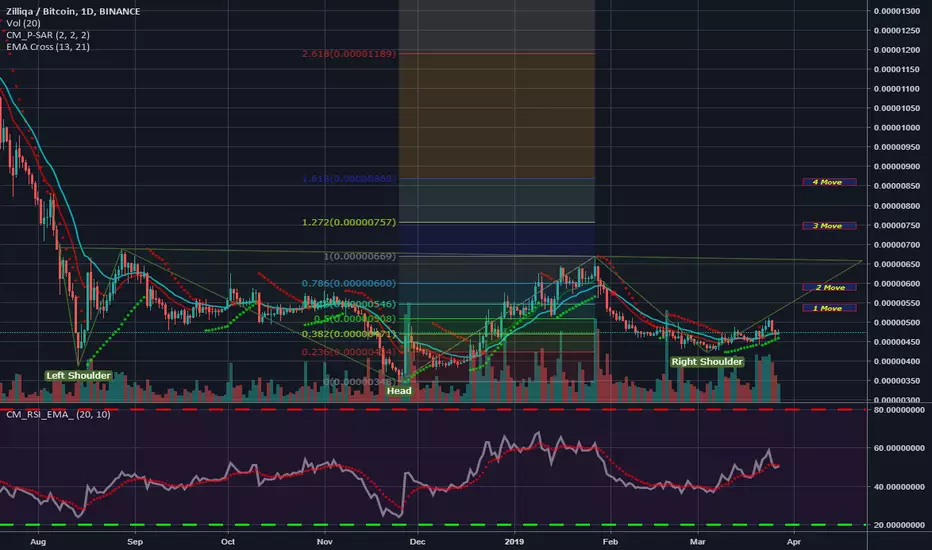Click the 1(0.00000669) Fibonacci level label

(360, 256)
